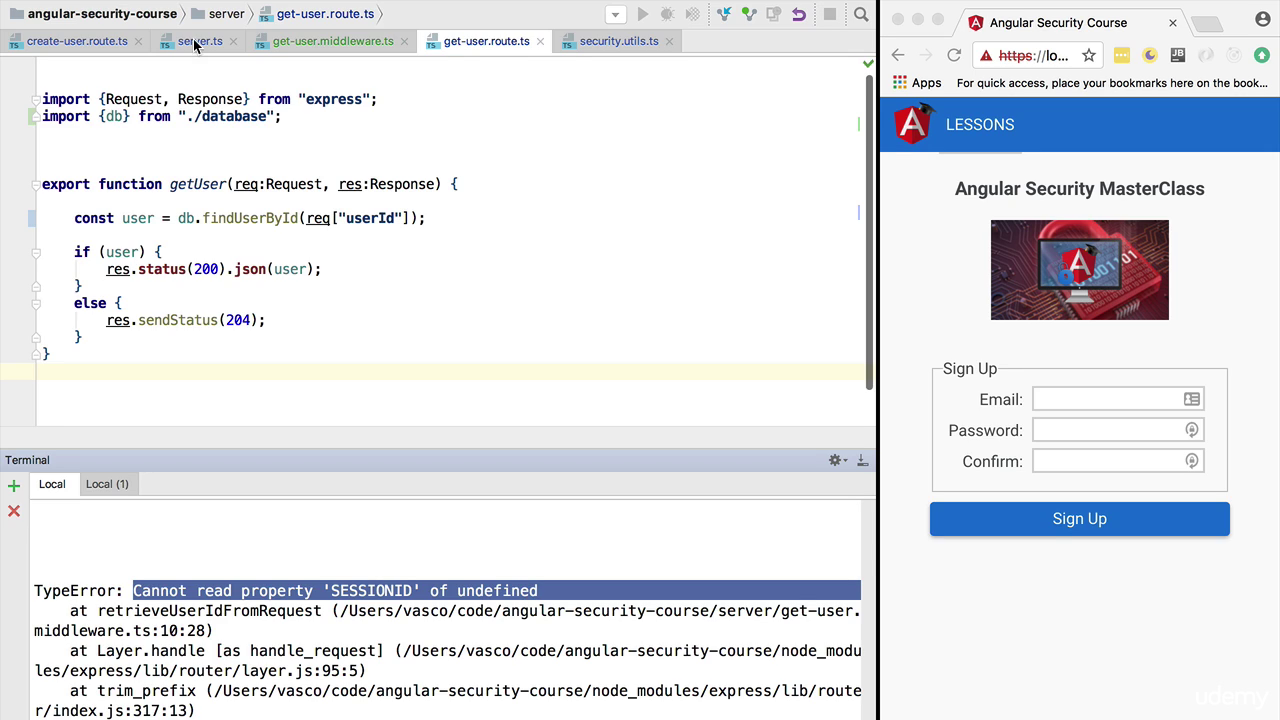Close the Angular Security Course browser tab
This screenshot has width=1280, height=720.
coord(1173,22)
